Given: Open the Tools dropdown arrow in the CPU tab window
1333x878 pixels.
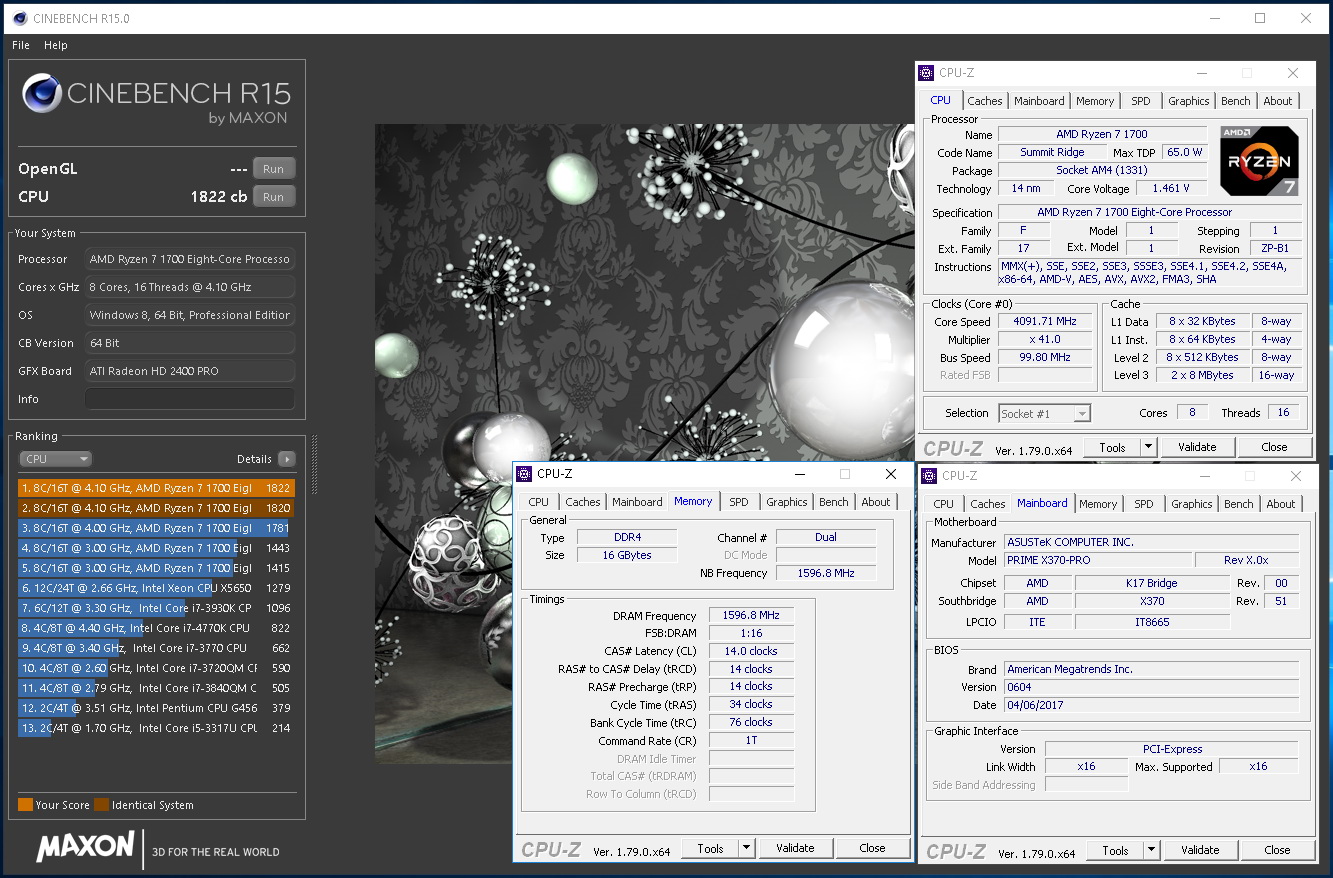Looking at the screenshot, I should [x=1149, y=447].
